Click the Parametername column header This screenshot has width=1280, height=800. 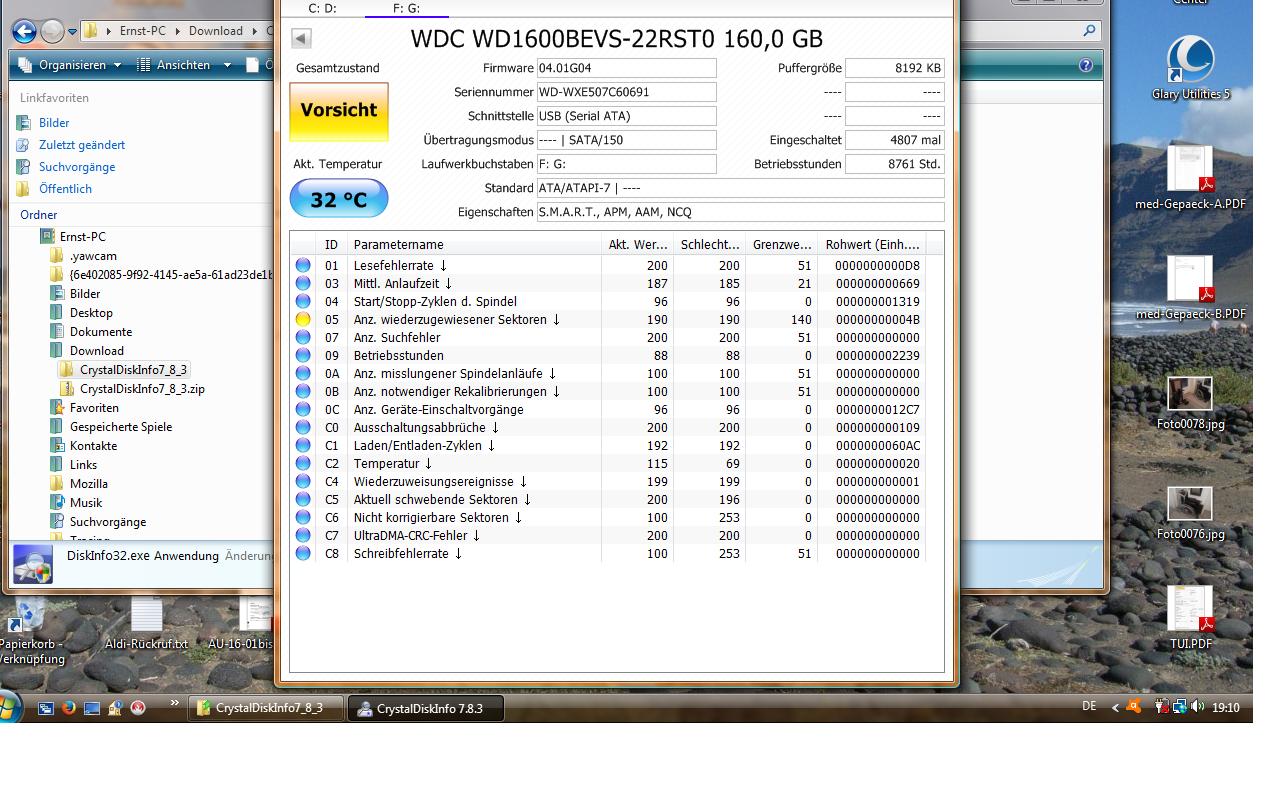(475, 245)
